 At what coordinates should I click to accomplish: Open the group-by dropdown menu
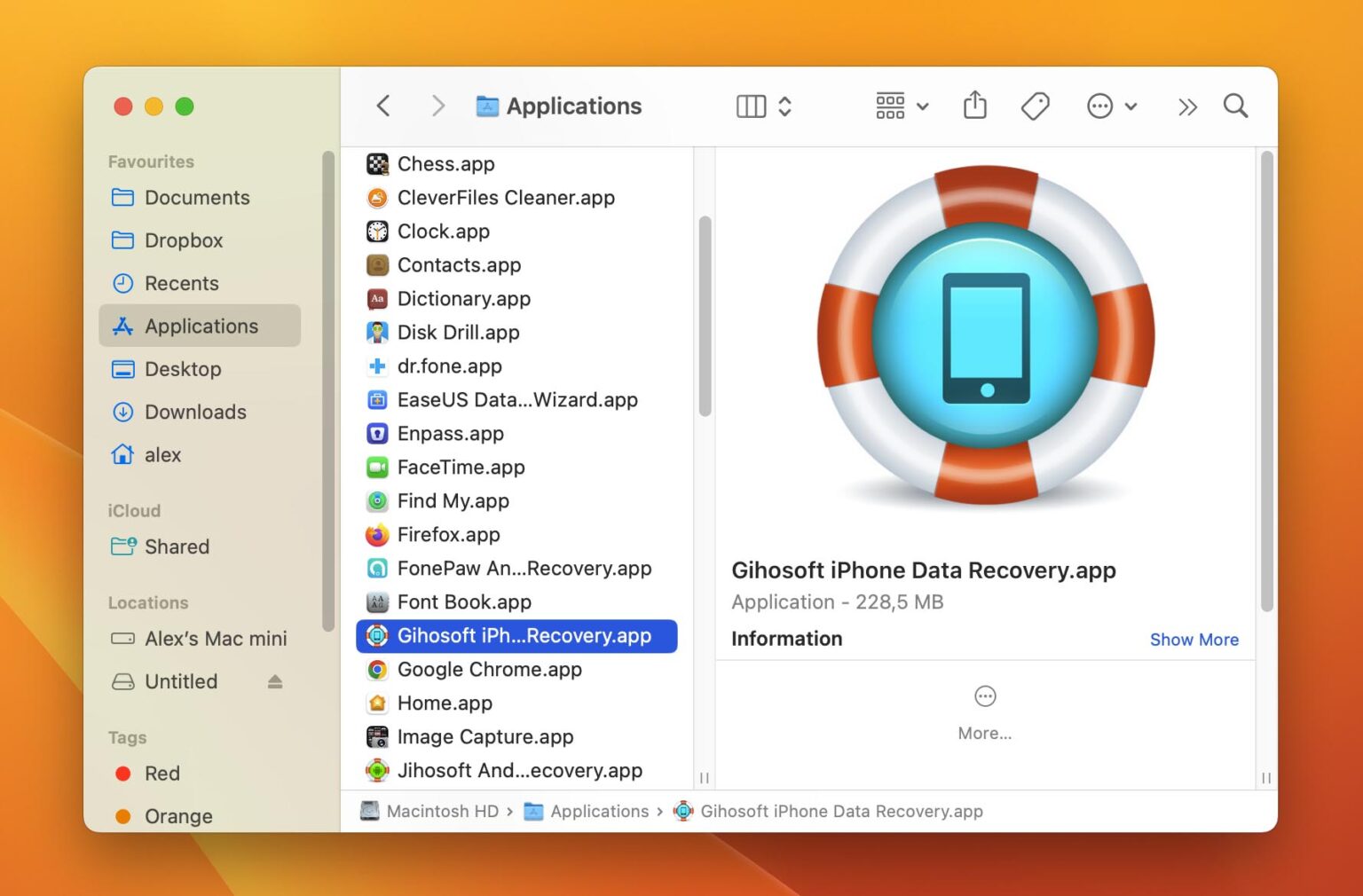click(902, 106)
